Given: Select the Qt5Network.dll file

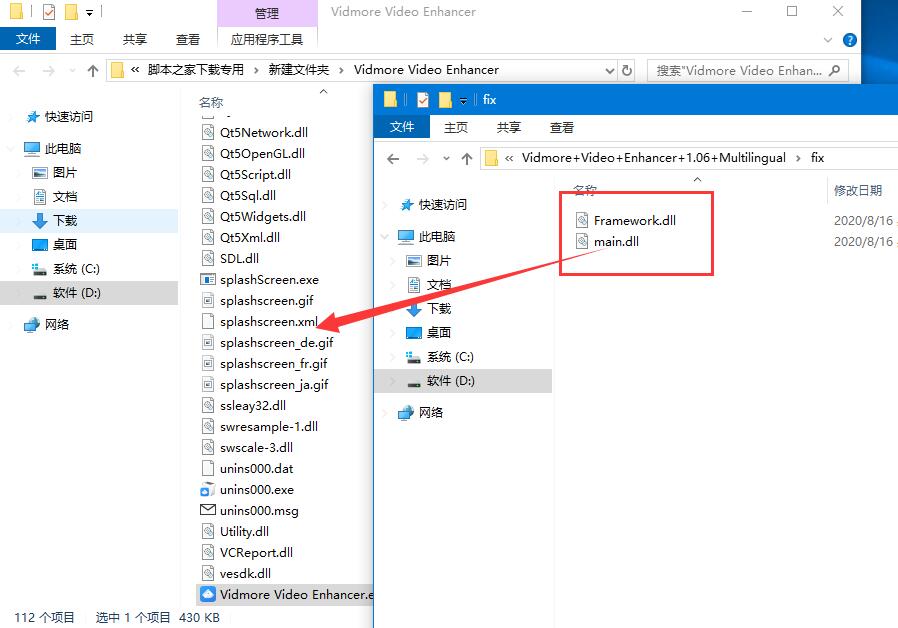Looking at the screenshot, I should click(x=263, y=133).
